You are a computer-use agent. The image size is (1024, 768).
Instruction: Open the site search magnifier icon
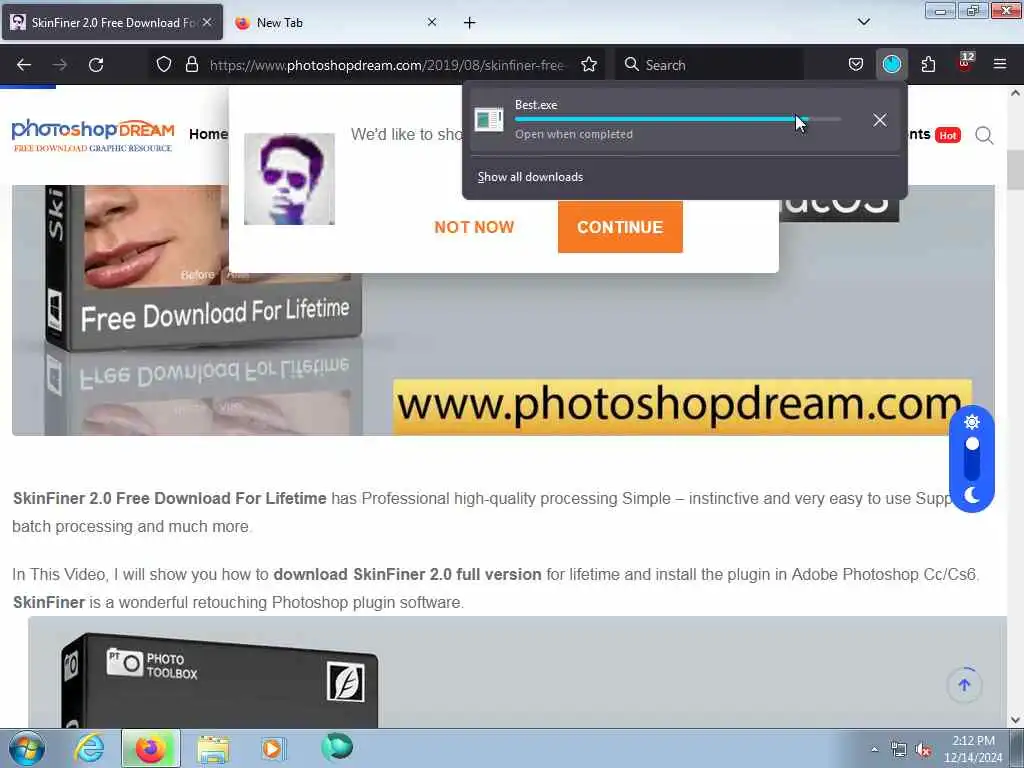984,135
